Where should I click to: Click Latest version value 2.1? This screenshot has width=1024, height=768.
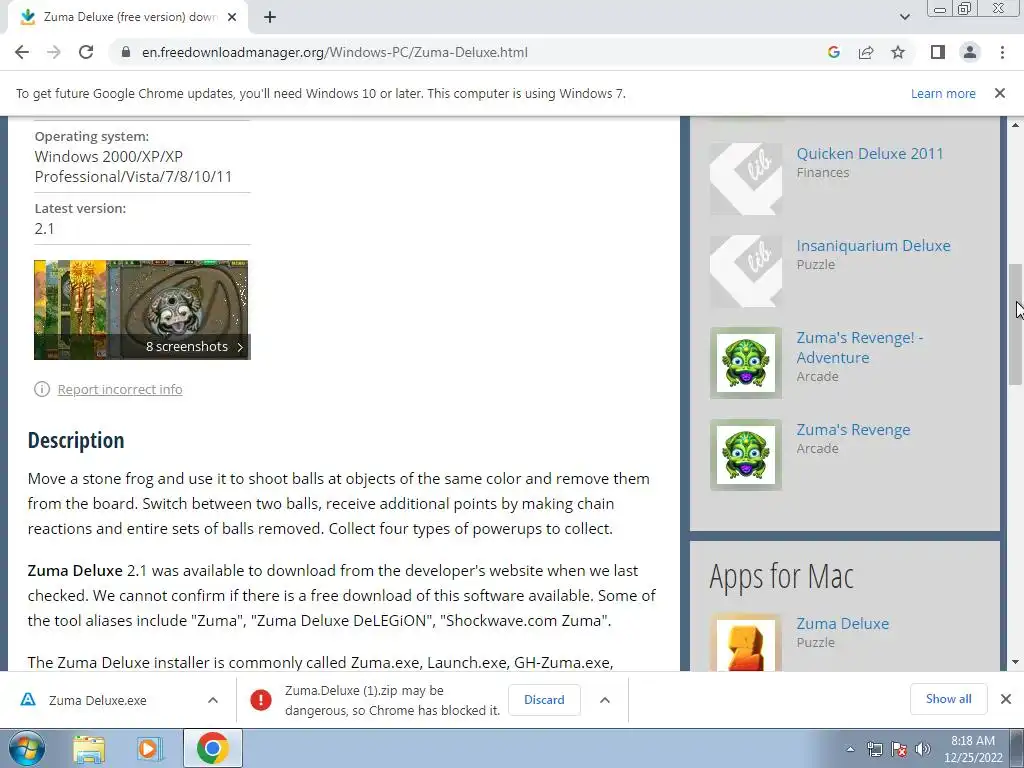click(x=44, y=229)
